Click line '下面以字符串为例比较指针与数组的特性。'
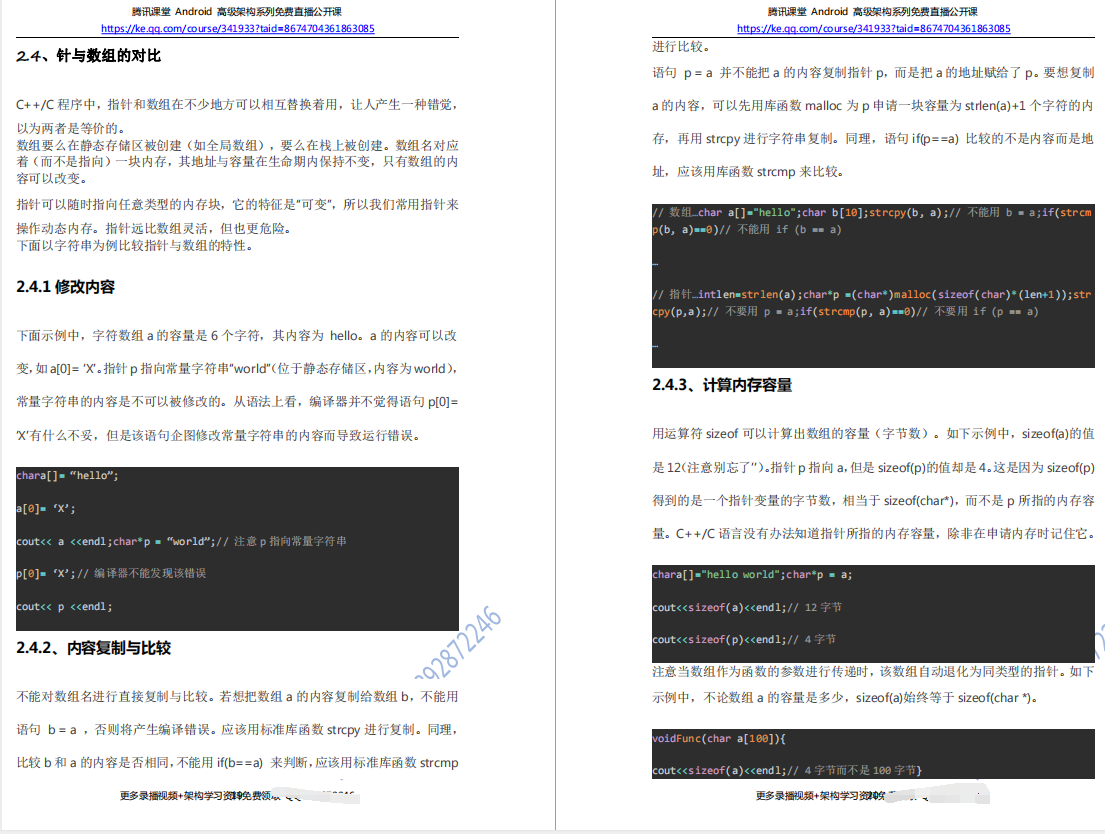This screenshot has width=1105, height=834. pyautogui.click(x=135, y=245)
